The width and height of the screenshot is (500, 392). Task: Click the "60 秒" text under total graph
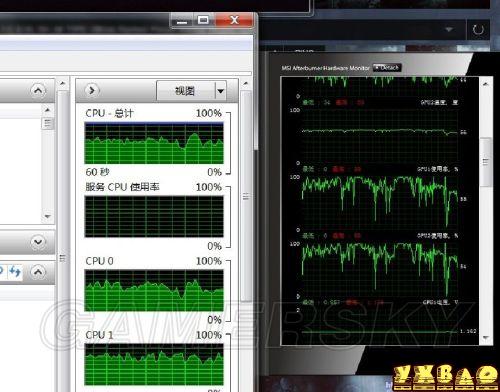click(x=97, y=172)
